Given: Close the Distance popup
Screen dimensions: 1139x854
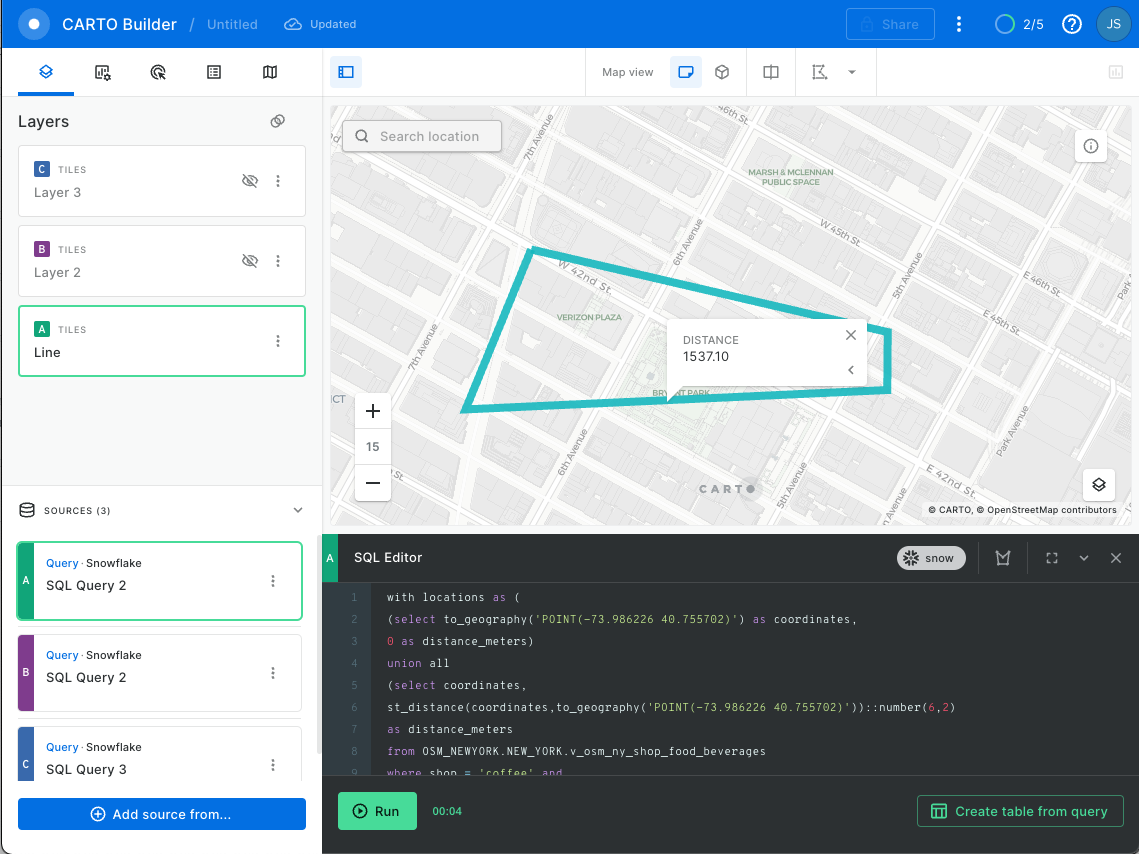Looking at the screenshot, I should click(850, 336).
